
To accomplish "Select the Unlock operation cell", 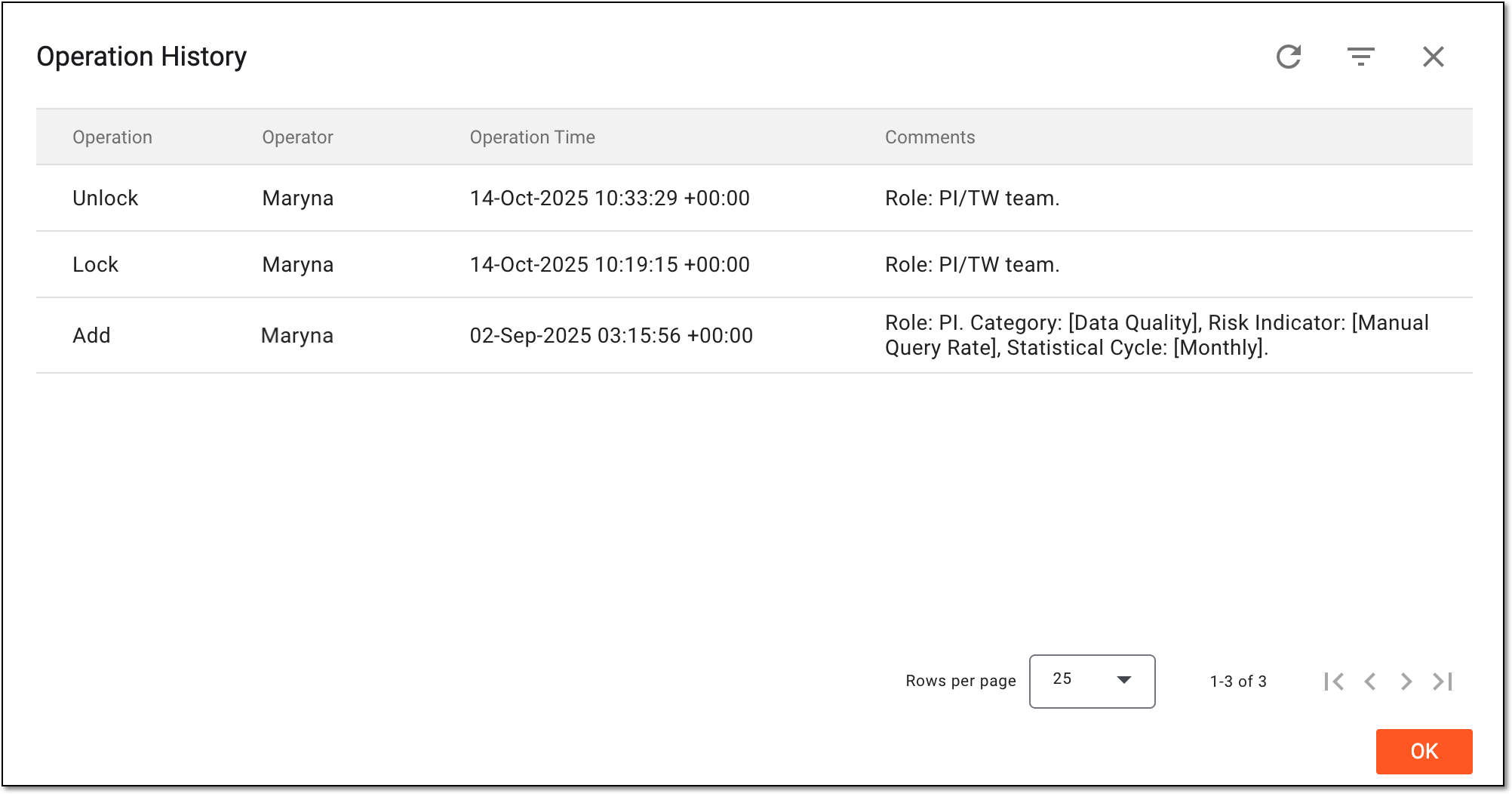I will pos(105,198).
